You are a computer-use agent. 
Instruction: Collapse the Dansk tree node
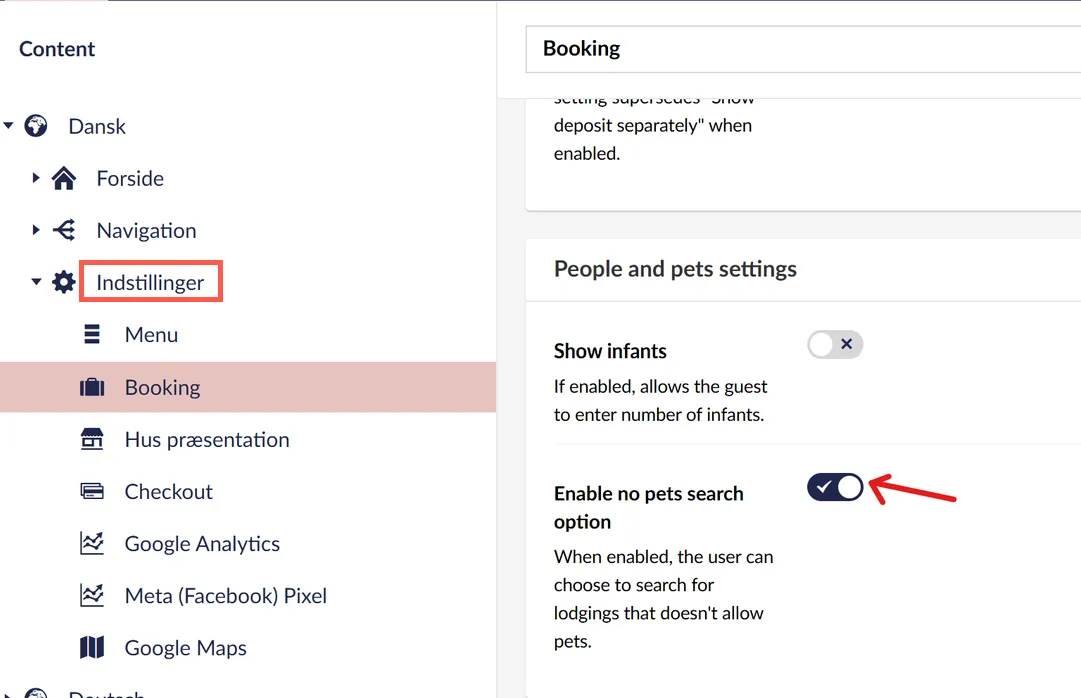(x=8, y=126)
